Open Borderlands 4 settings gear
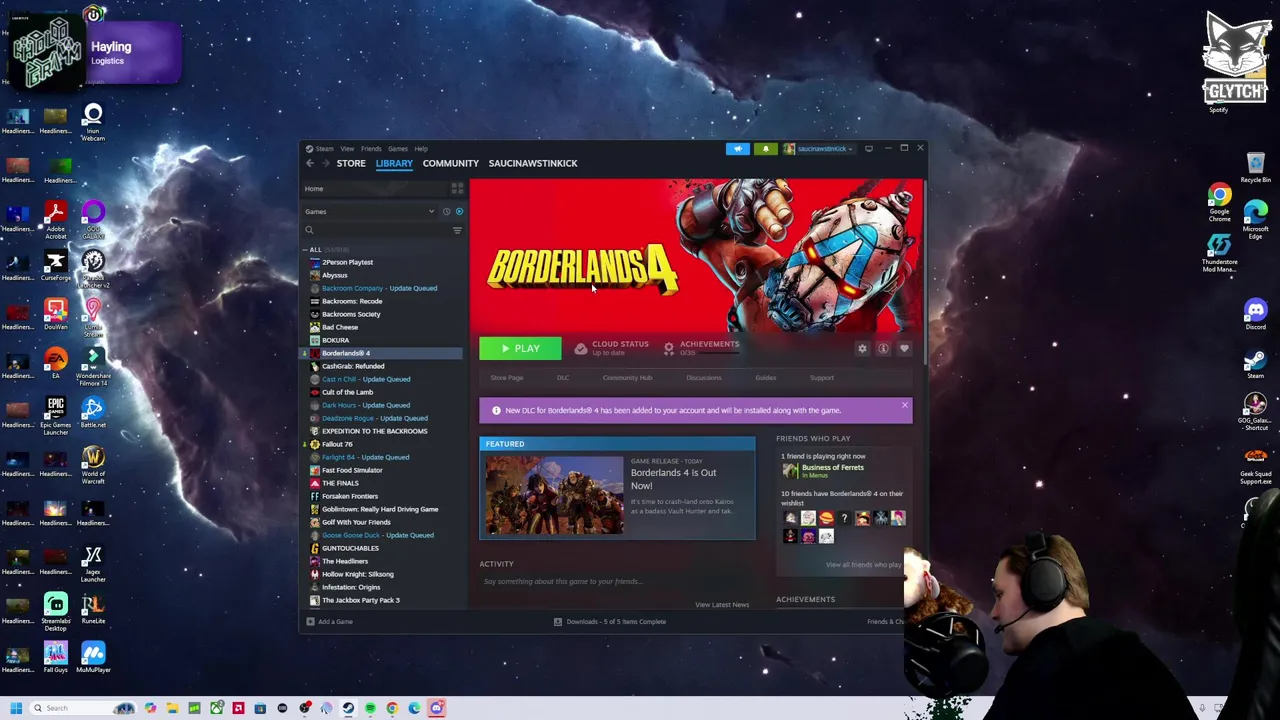The image size is (1280, 720). (x=862, y=348)
